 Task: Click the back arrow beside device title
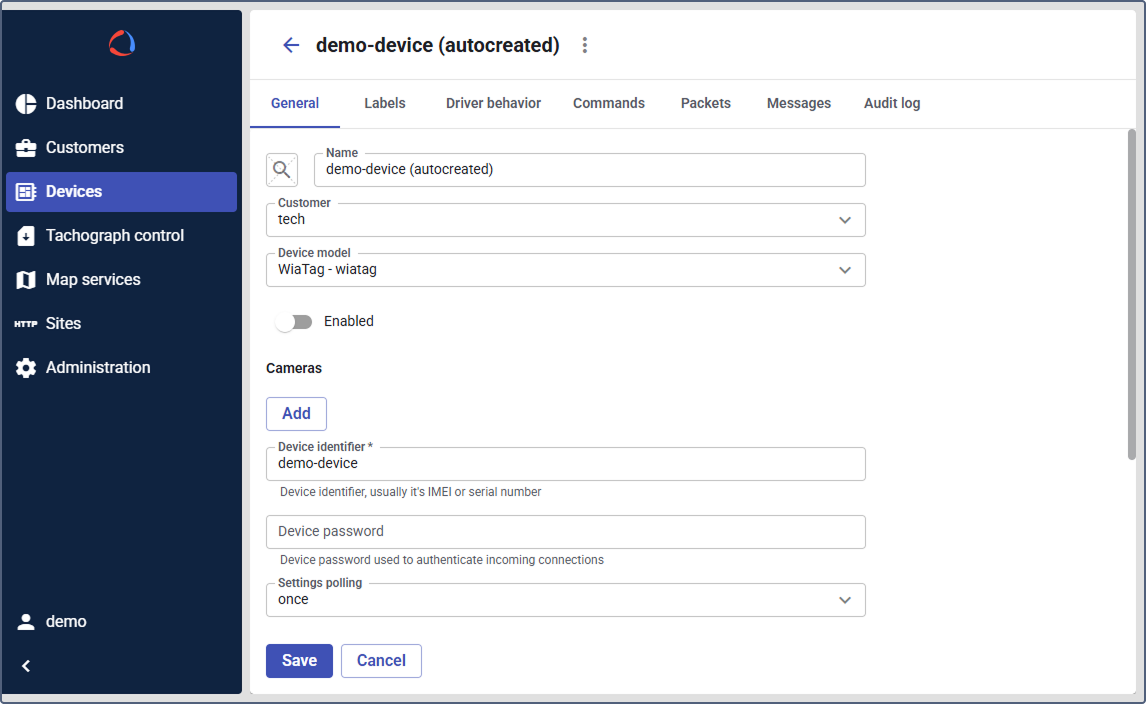click(291, 45)
